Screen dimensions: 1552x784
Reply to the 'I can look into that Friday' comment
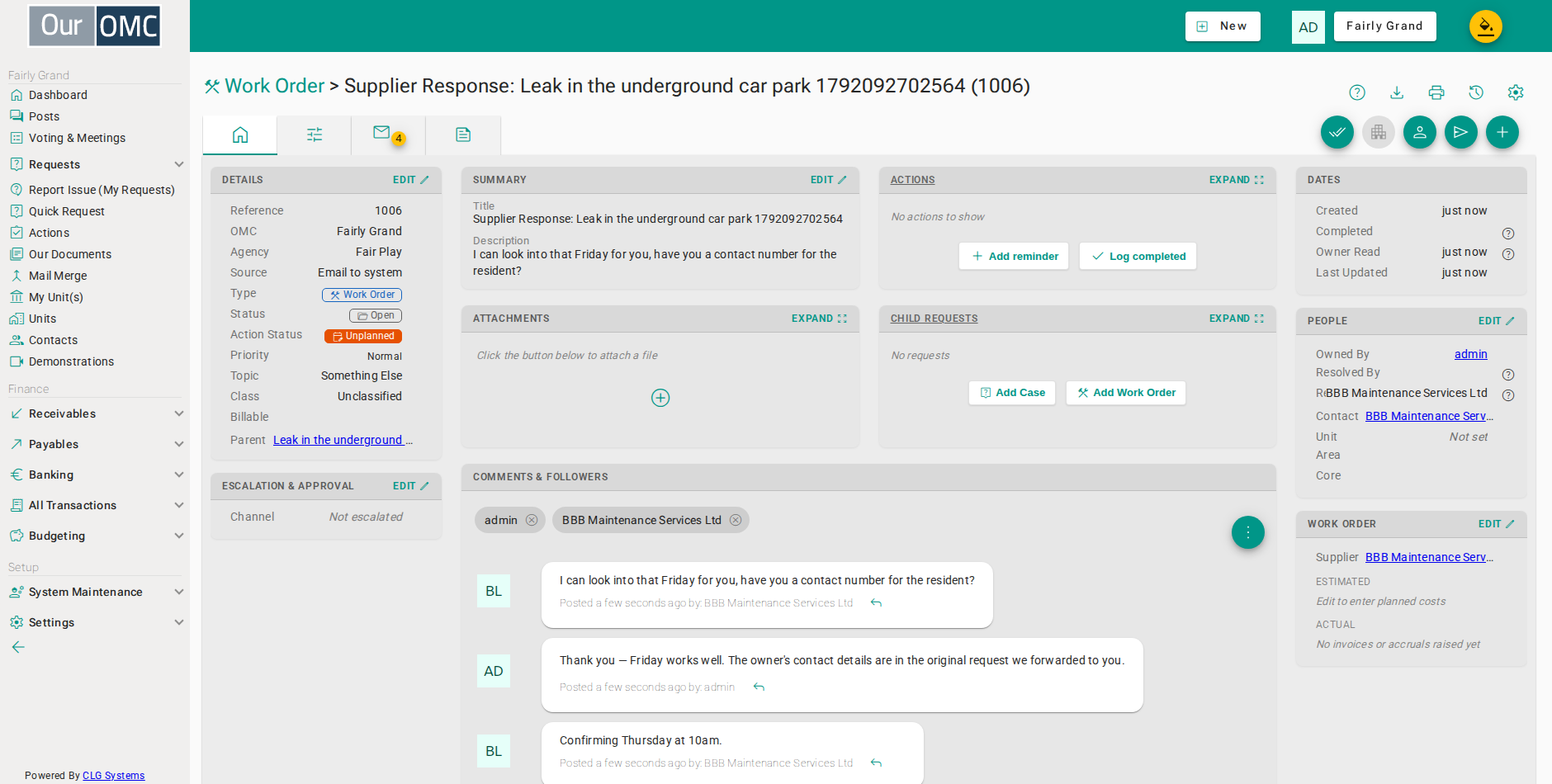pyautogui.click(x=877, y=603)
